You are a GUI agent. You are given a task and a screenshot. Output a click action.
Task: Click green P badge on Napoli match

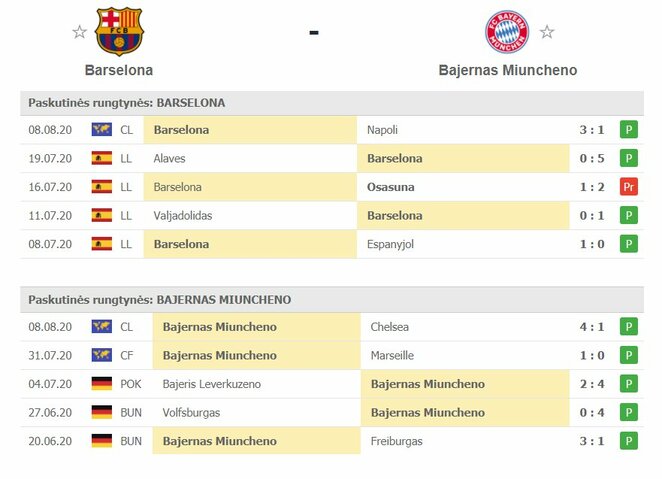tap(628, 130)
